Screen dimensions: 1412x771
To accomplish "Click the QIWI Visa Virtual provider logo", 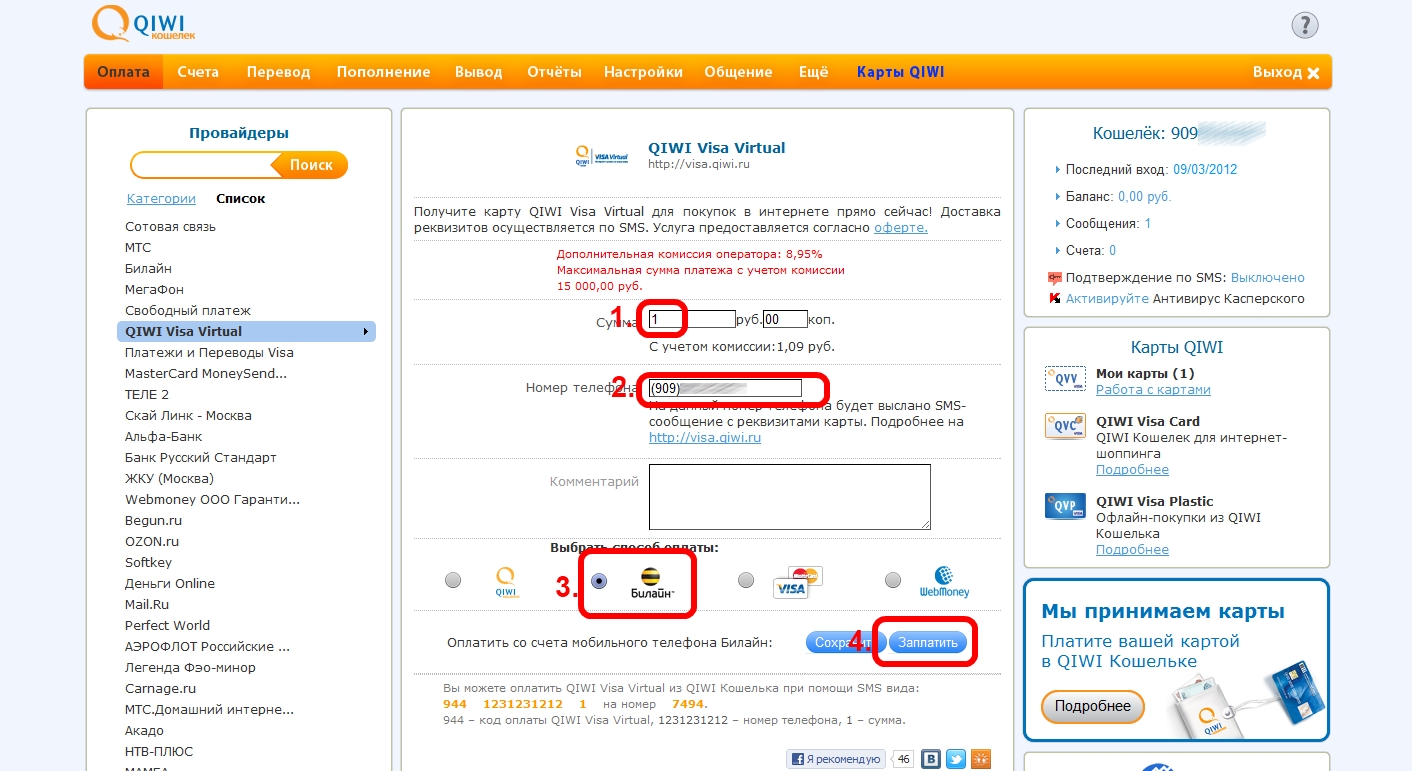I will [602, 156].
